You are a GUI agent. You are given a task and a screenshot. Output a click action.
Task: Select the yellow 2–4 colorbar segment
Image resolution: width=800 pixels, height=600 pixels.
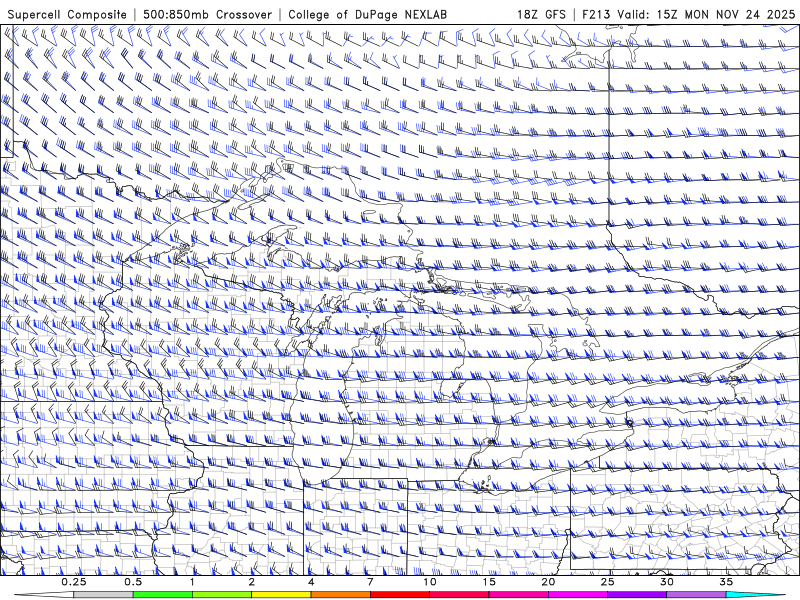(x=281, y=595)
